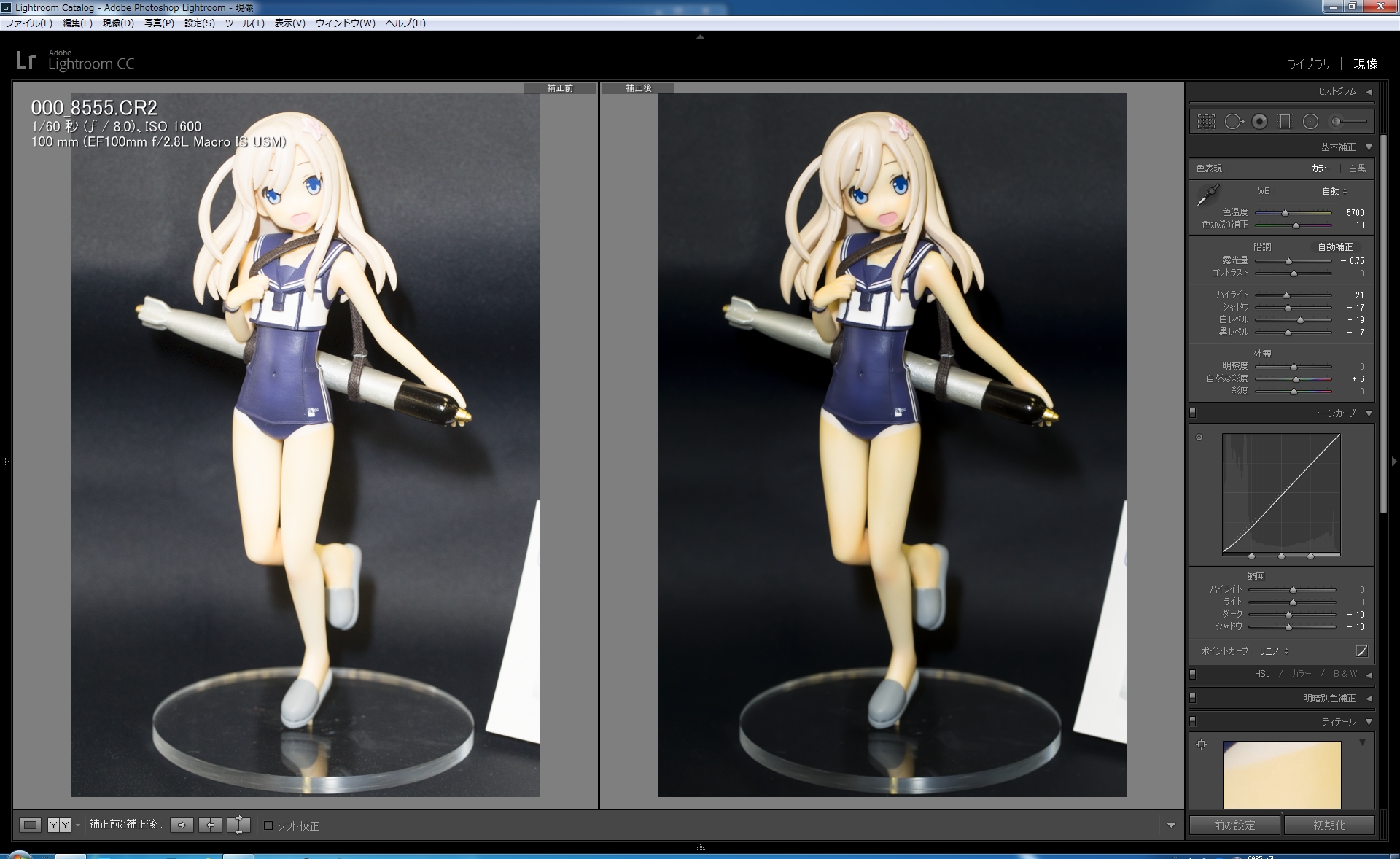Swap before and after settings
This screenshot has height=859, width=1400.
coord(238,825)
